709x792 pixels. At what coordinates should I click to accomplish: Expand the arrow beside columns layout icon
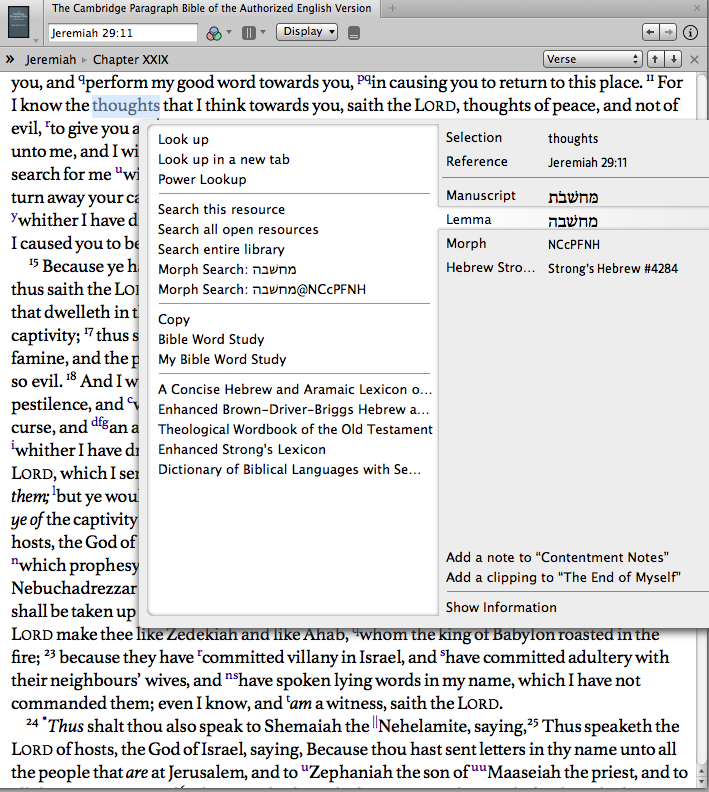263,32
